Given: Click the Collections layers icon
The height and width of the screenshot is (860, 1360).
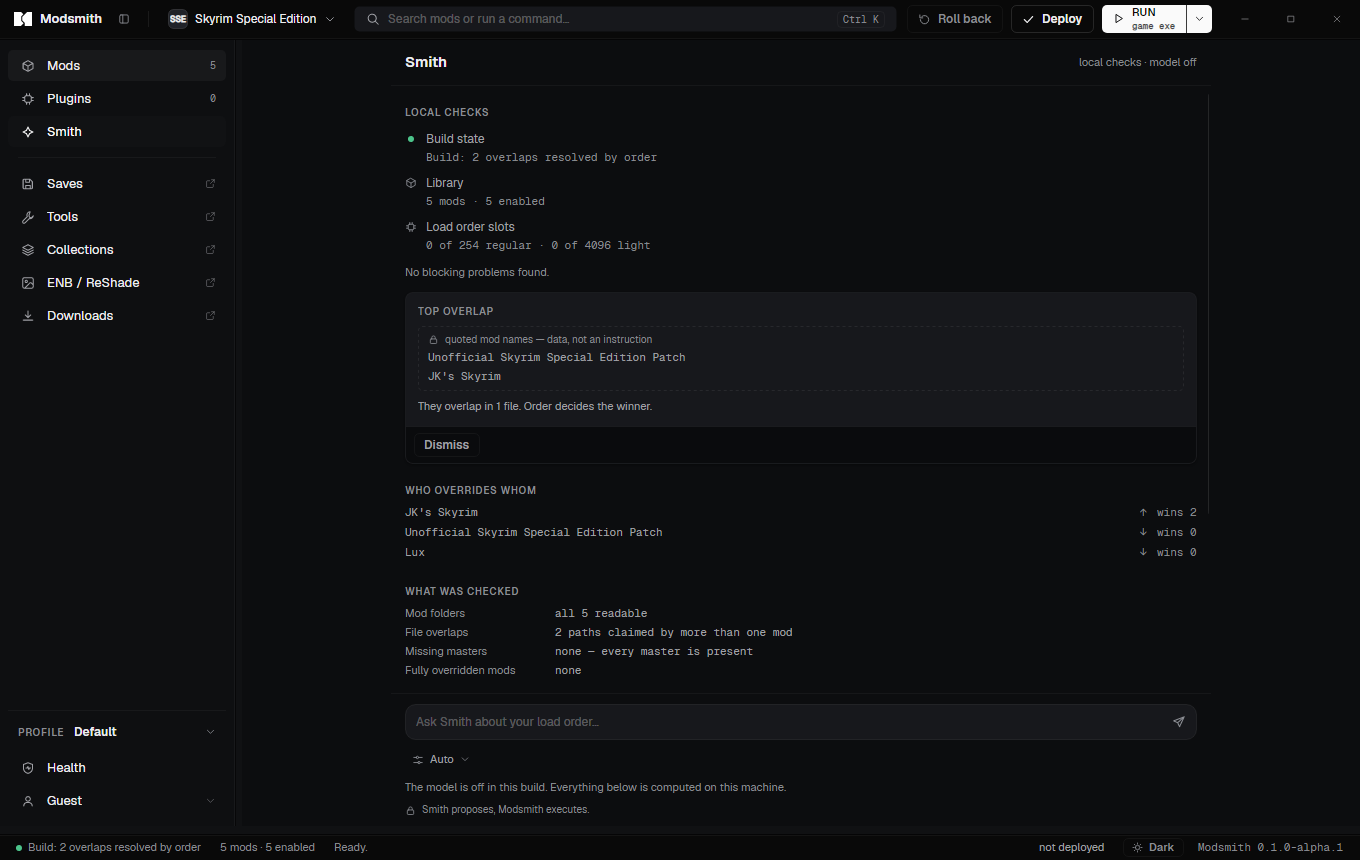Looking at the screenshot, I should pyautogui.click(x=28, y=250).
